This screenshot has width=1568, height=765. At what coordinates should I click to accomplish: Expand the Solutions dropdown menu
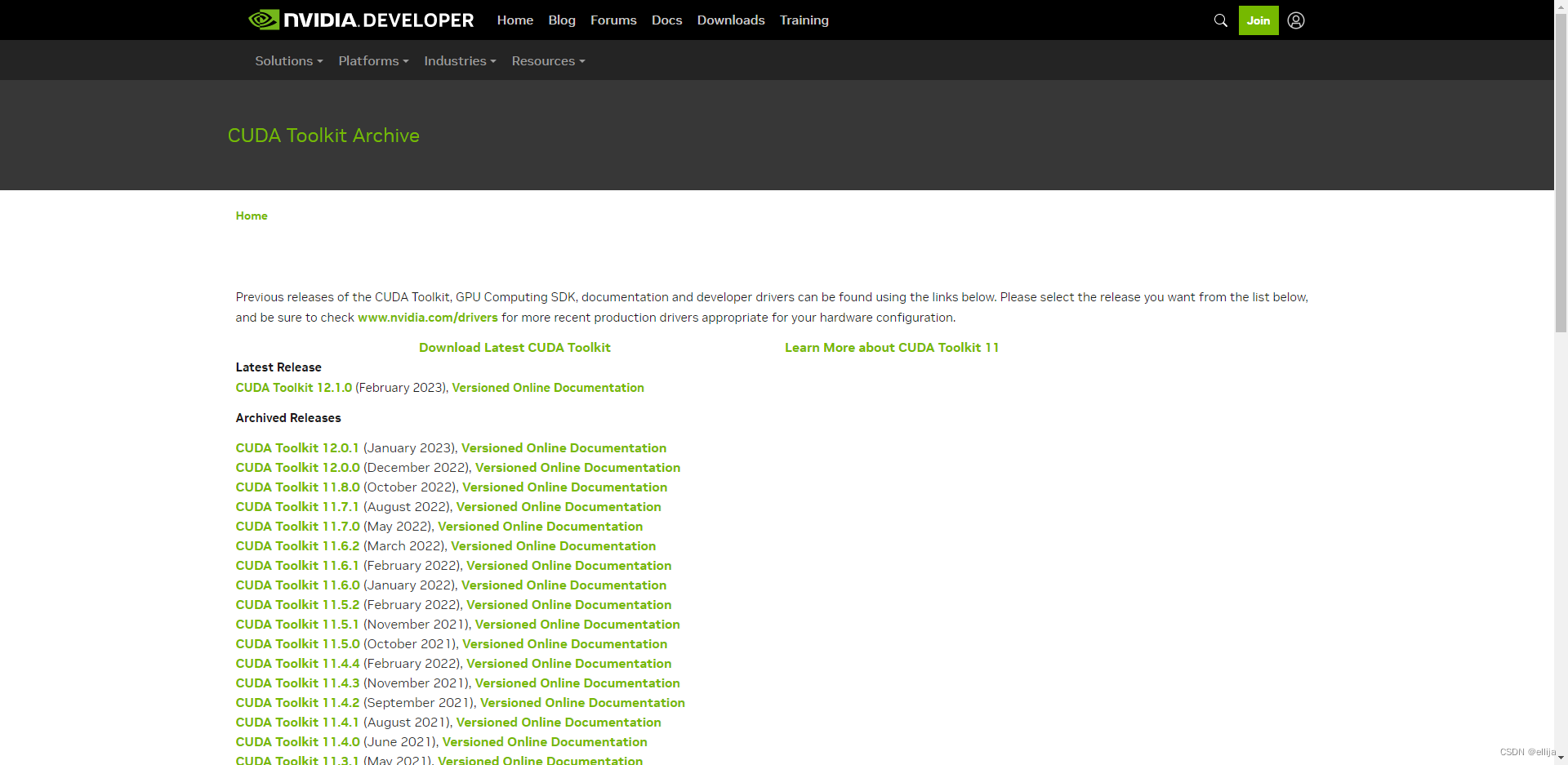point(288,61)
